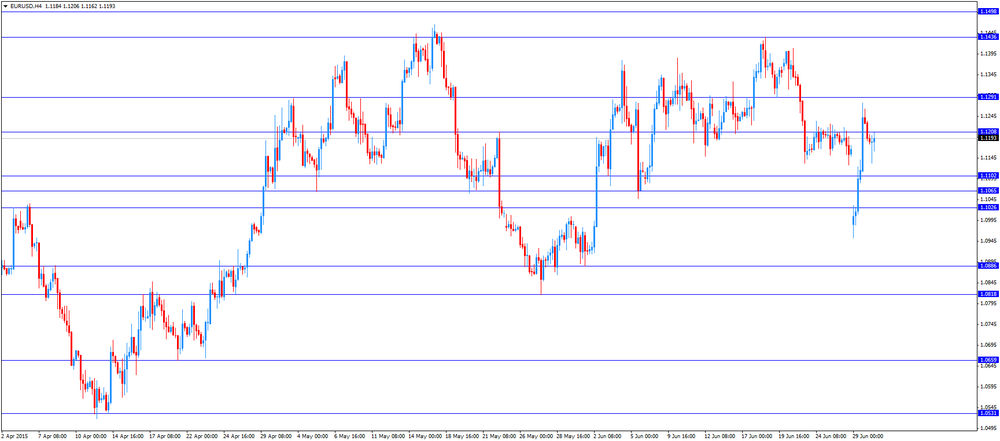Screen dimensions: 1000x441
Task: Click the 18 May 16:00 time label
Action: (461, 437)
